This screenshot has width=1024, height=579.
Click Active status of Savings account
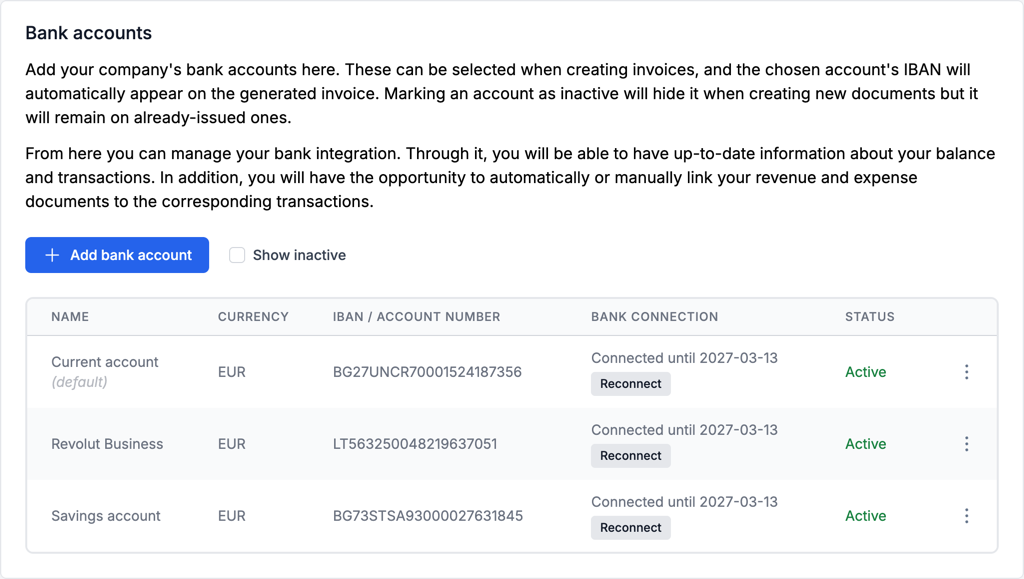[x=865, y=516]
